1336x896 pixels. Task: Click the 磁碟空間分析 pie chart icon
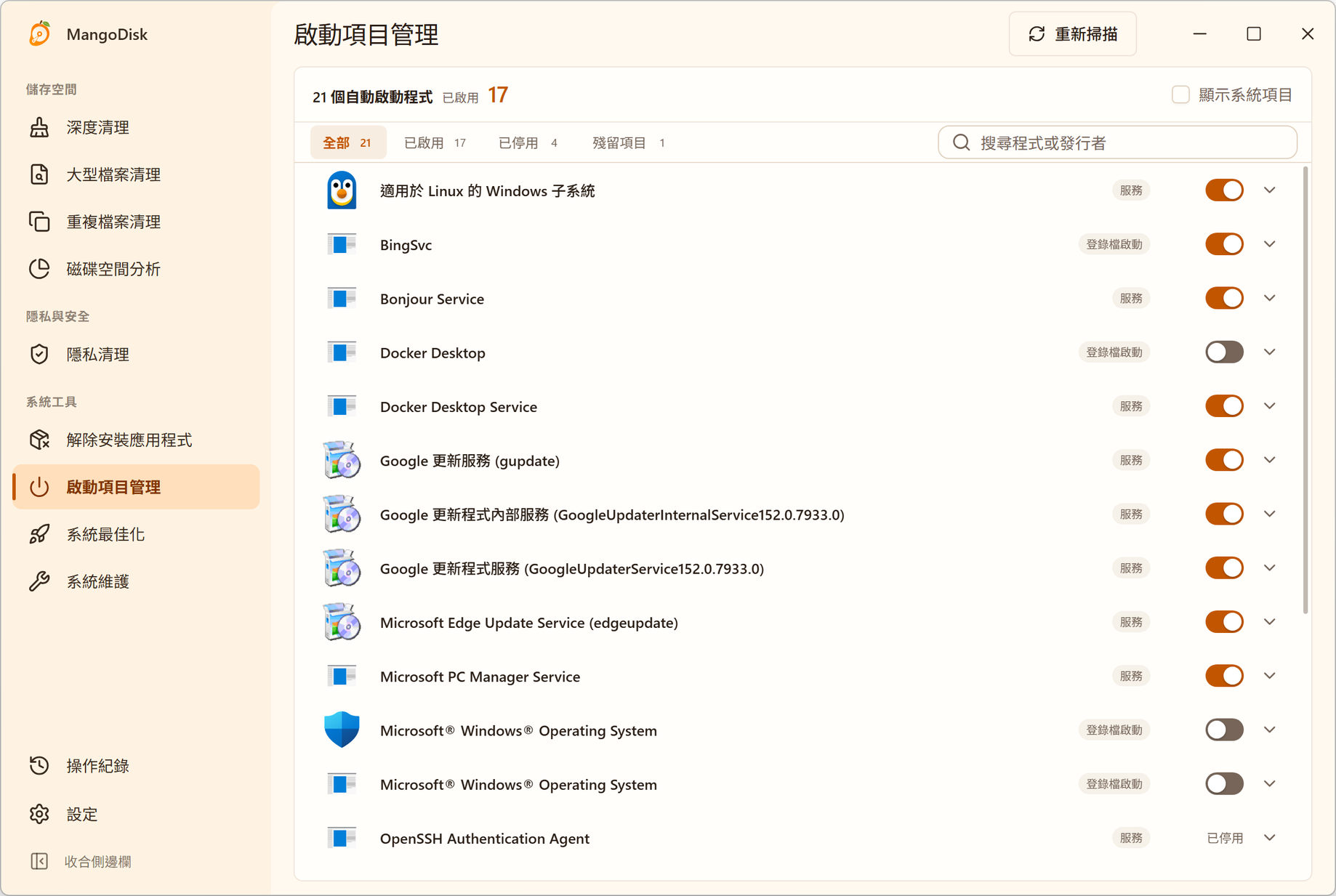pos(39,269)
